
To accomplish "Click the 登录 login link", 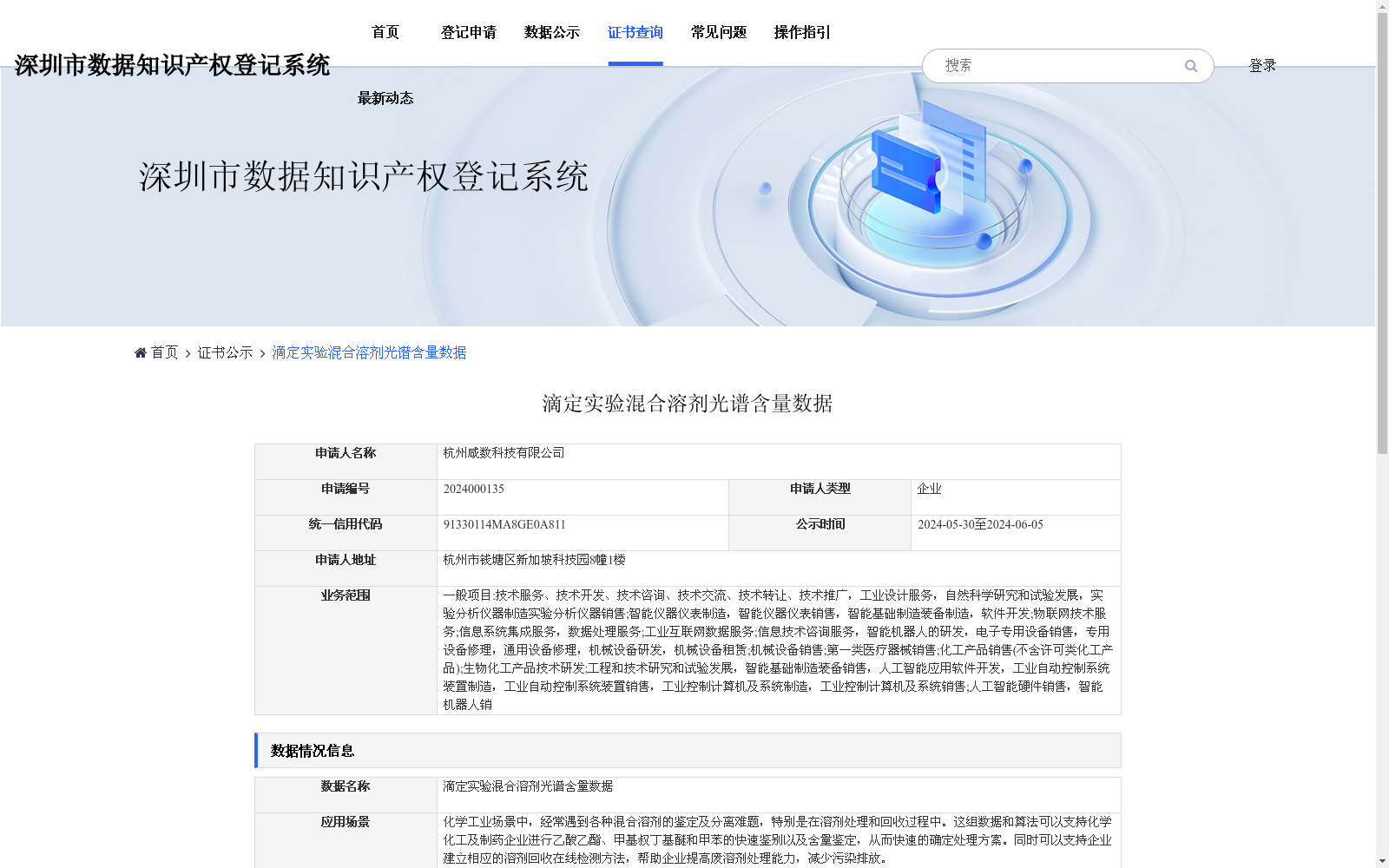I will pos(1262,66).
